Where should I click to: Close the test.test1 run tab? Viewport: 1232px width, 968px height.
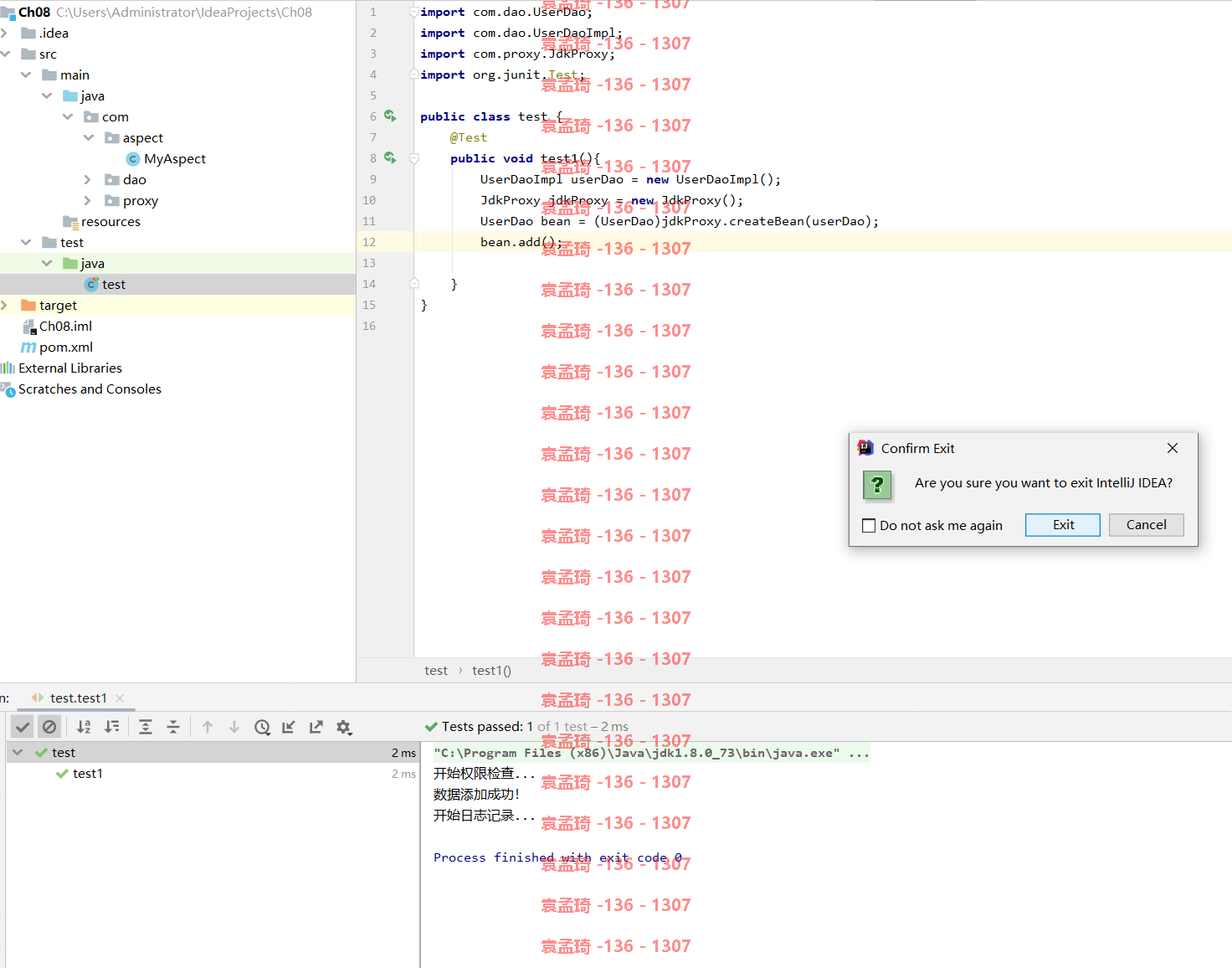pyautogui.click(x=120, y=698)
